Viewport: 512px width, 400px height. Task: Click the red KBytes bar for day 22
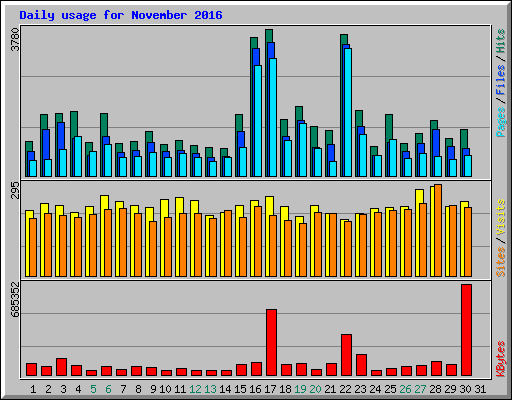click(x=346, y=355)
